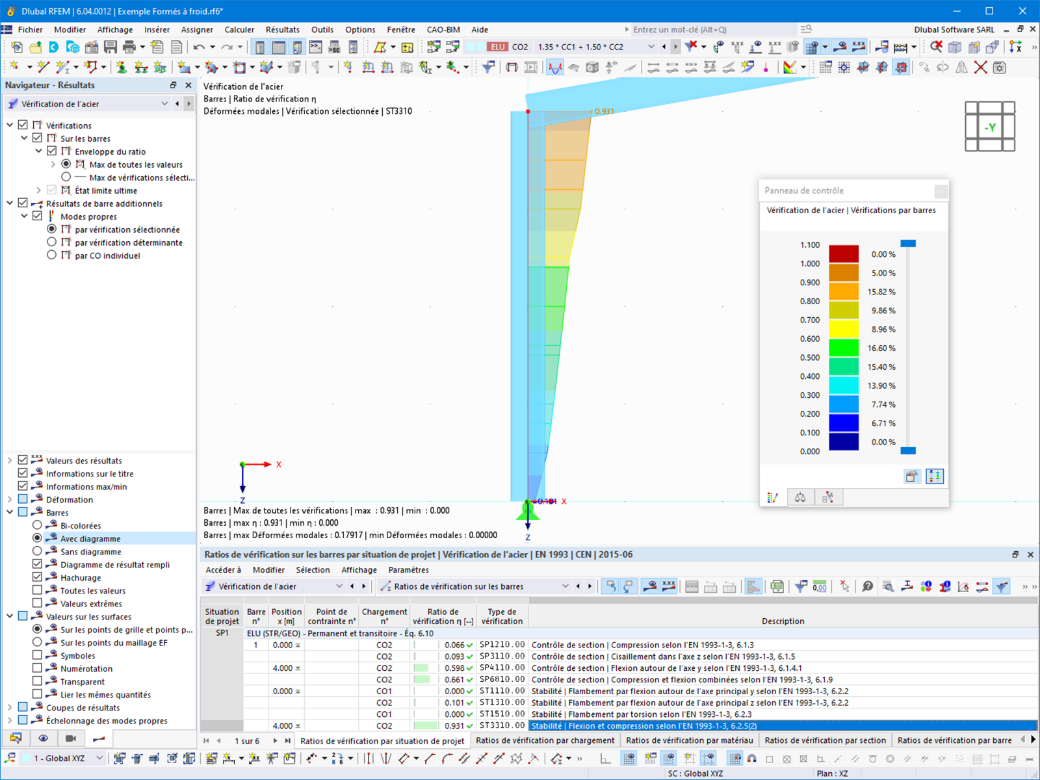Image resolution: width=1040 pixels, height=780 pixels.
Task: Open the Calculer menu
Action: click(239, 29)
